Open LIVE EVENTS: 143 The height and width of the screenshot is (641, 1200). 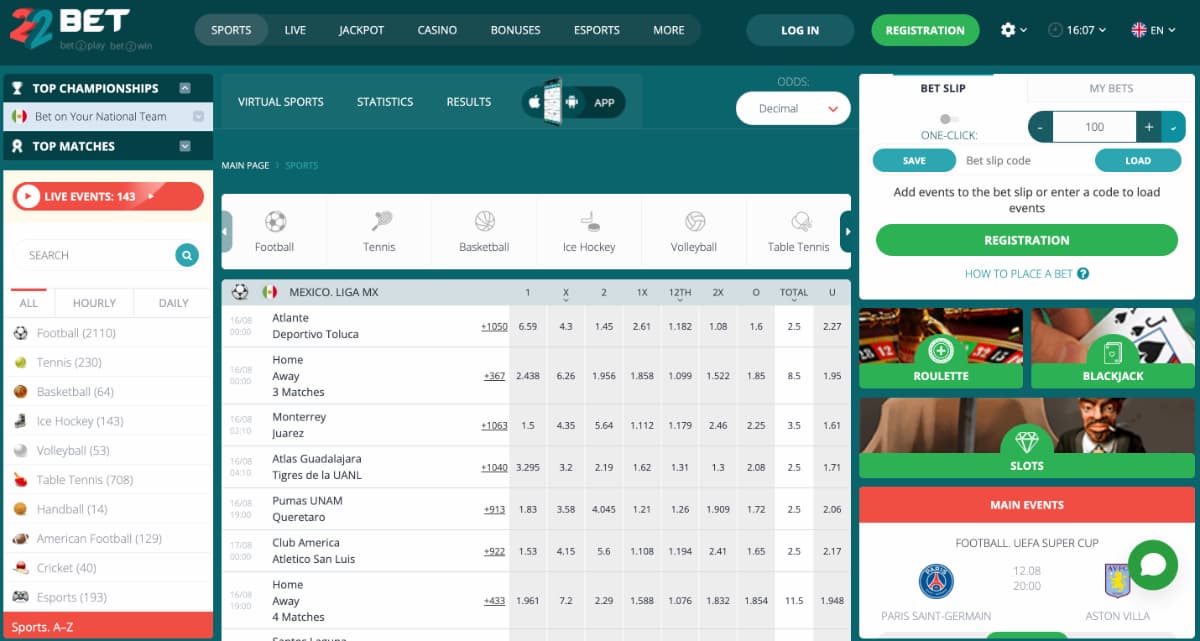click(108, 196)
